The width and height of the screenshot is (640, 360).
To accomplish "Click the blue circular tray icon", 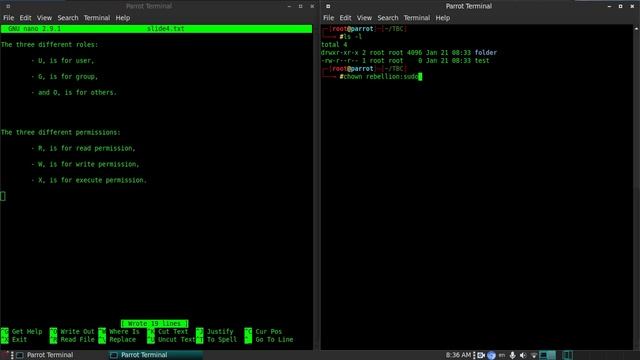I will click(x=491, y=356).
